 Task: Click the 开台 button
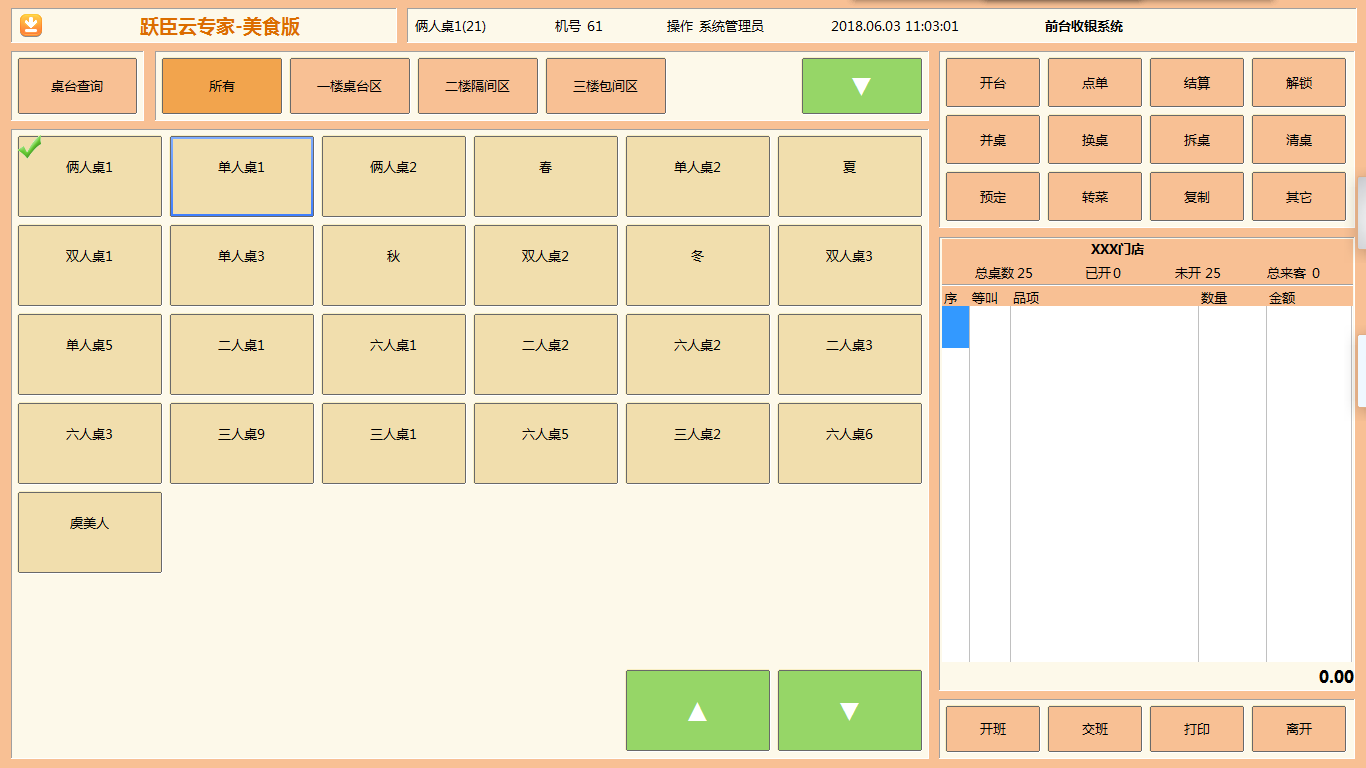point(993,83)
